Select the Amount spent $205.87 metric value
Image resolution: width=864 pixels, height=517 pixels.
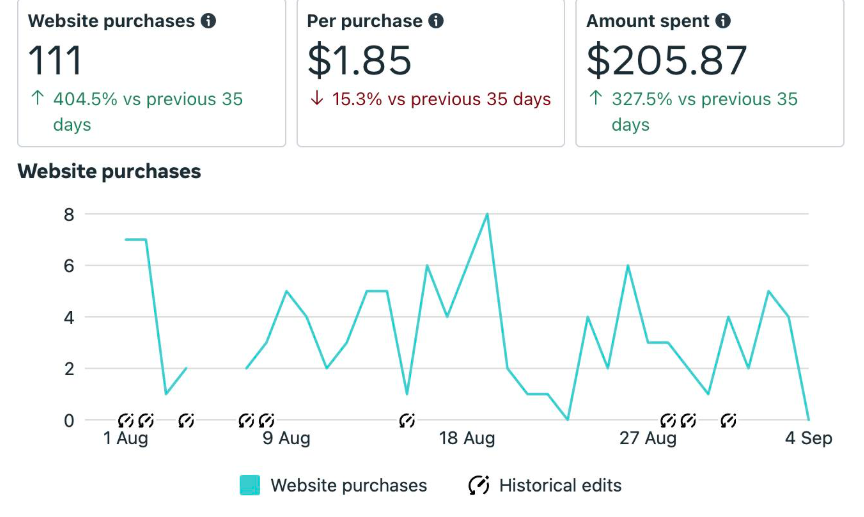pyautogui.click(x=667, y=61)
